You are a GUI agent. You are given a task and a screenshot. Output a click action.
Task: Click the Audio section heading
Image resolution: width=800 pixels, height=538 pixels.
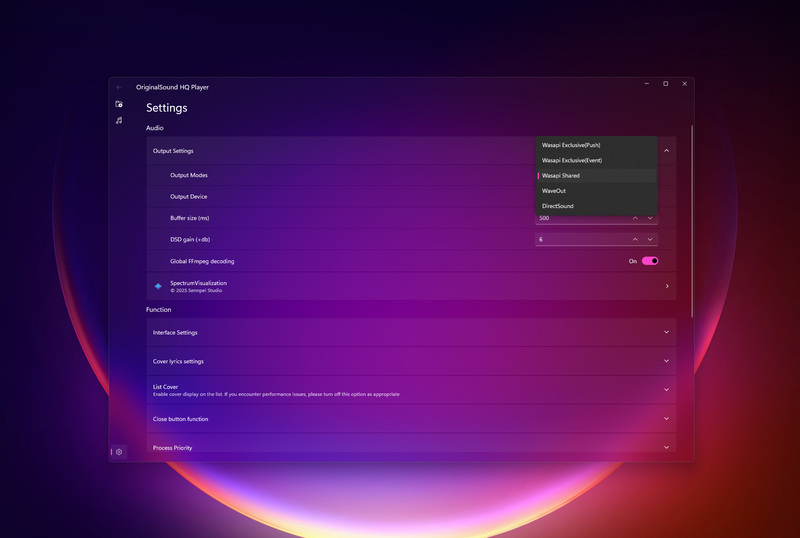click(x=155, y=128)
